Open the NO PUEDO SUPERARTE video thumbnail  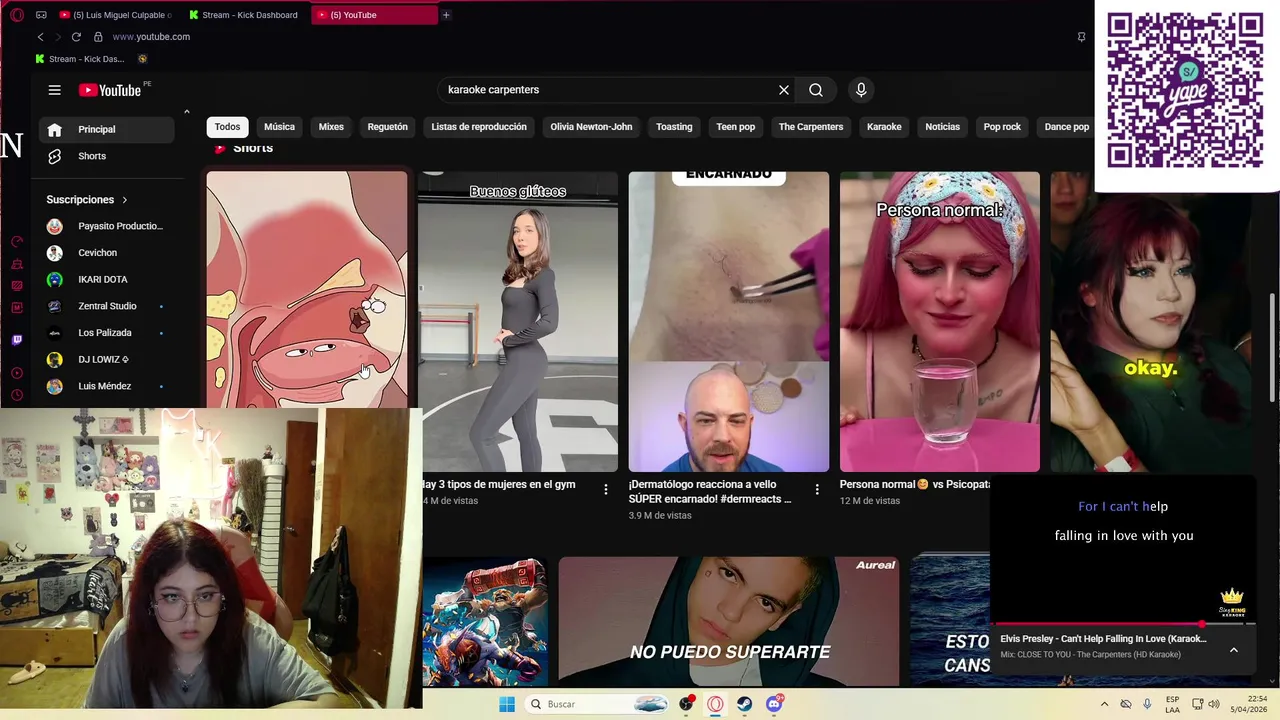pyautogui.click(x=729, y=621)
